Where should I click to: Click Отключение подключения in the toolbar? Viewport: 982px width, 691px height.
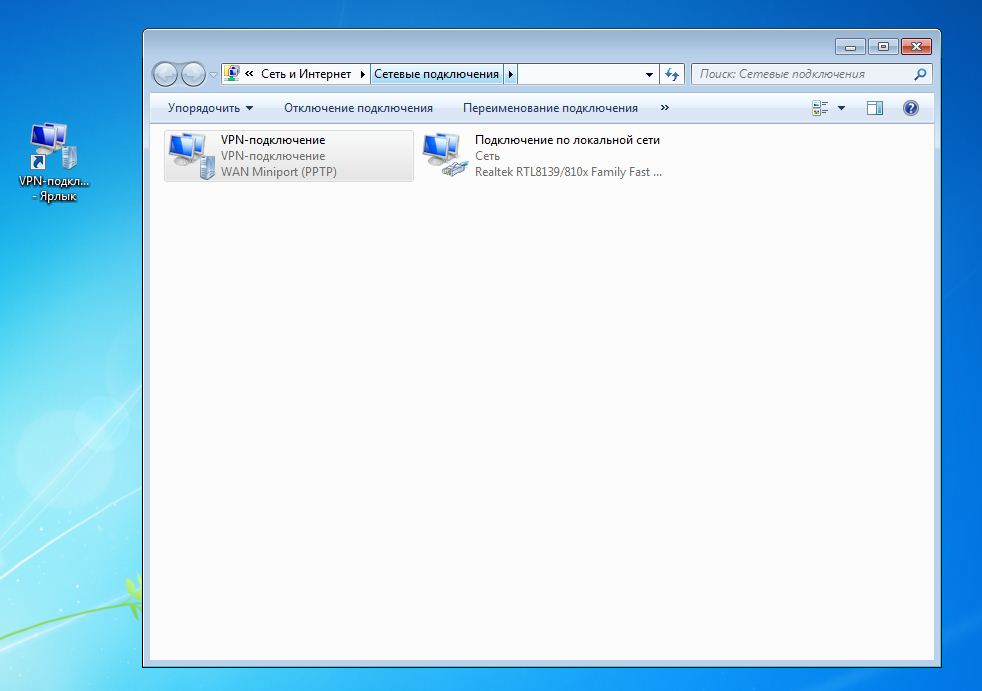358,108
